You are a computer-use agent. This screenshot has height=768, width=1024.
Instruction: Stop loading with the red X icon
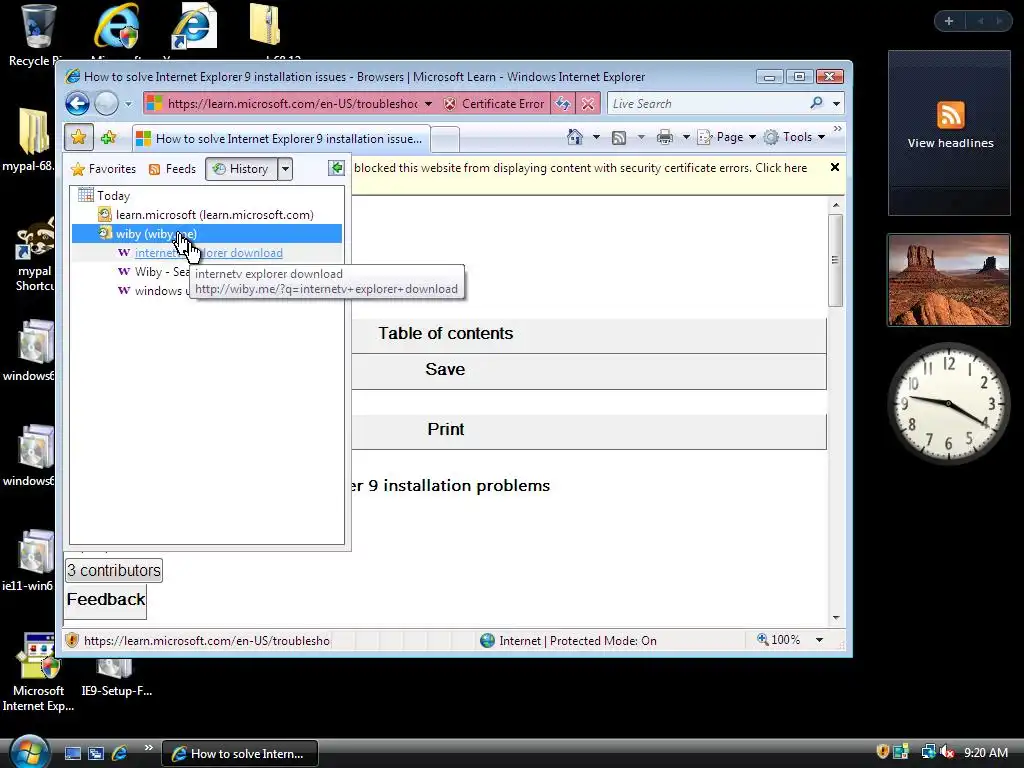[x=588, y=104]
